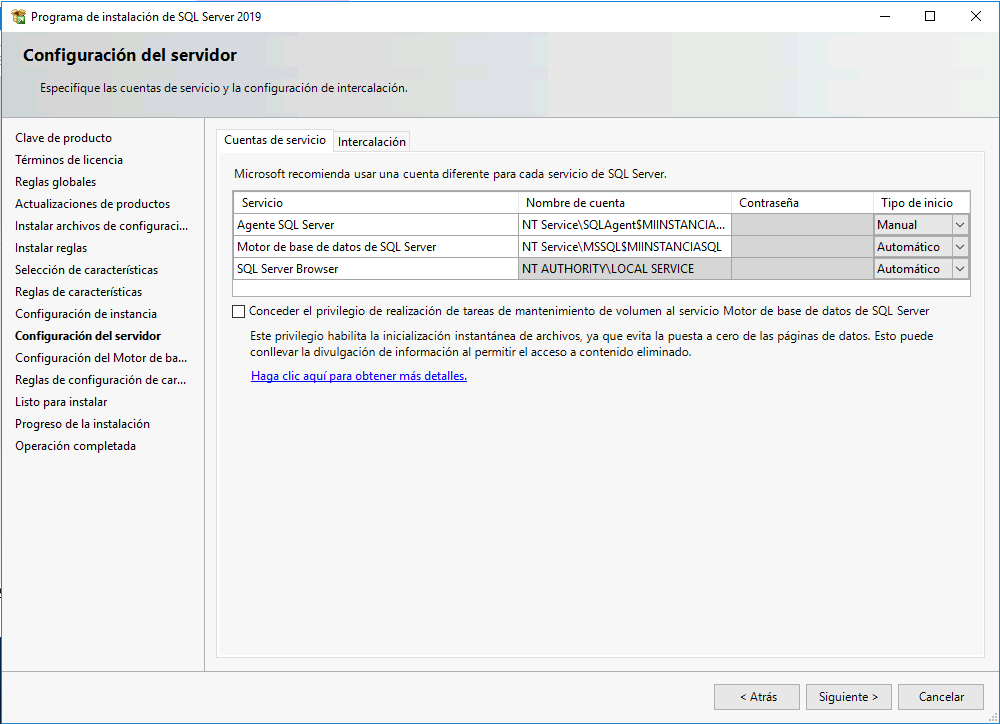Open the 'Haga clic aquí para obtener más detalles' link

(359, 376)
